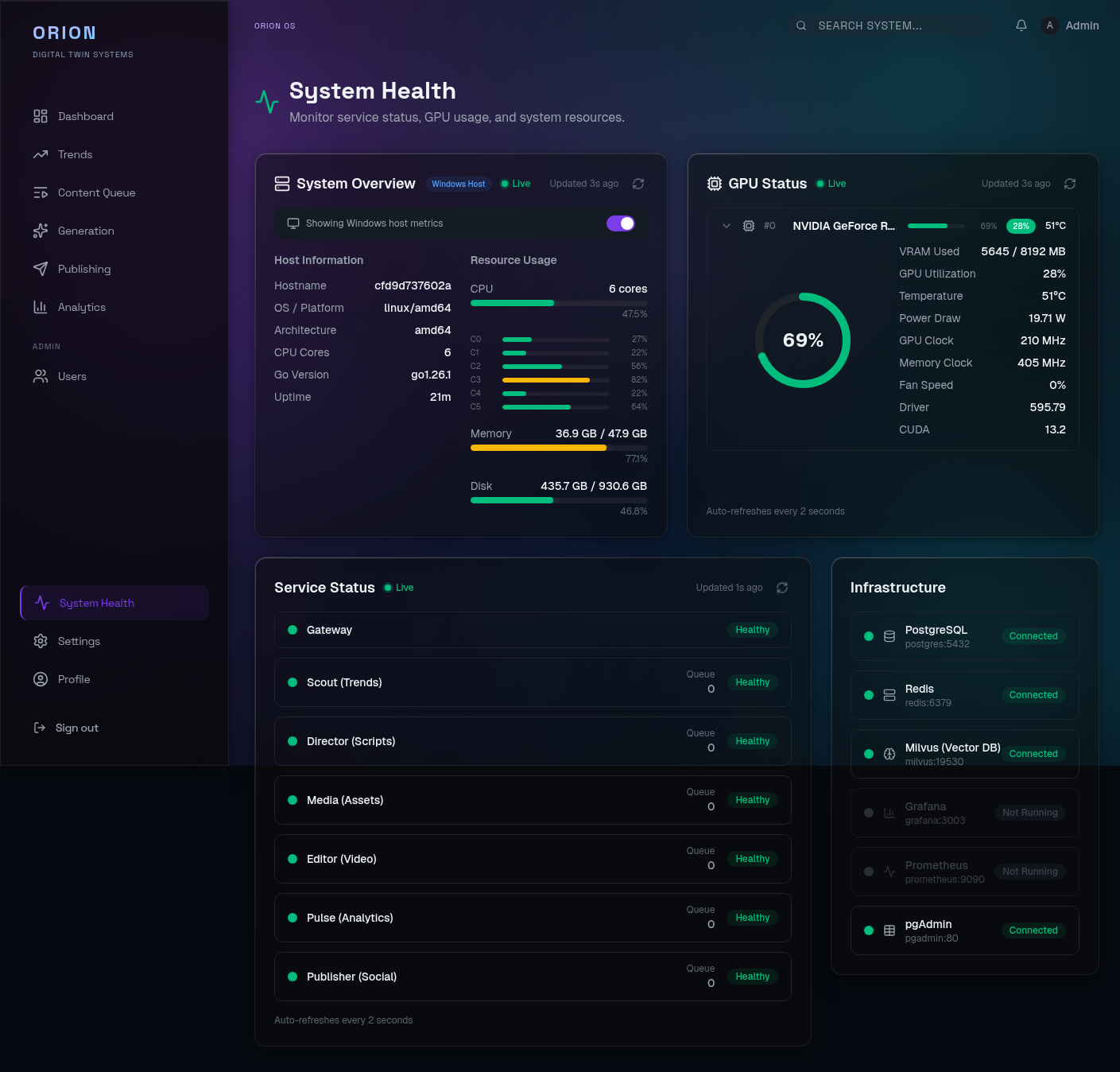Screen dimensions: 1120x1072
Task: Refresh the Service Status list
Action: click(782, 588)
